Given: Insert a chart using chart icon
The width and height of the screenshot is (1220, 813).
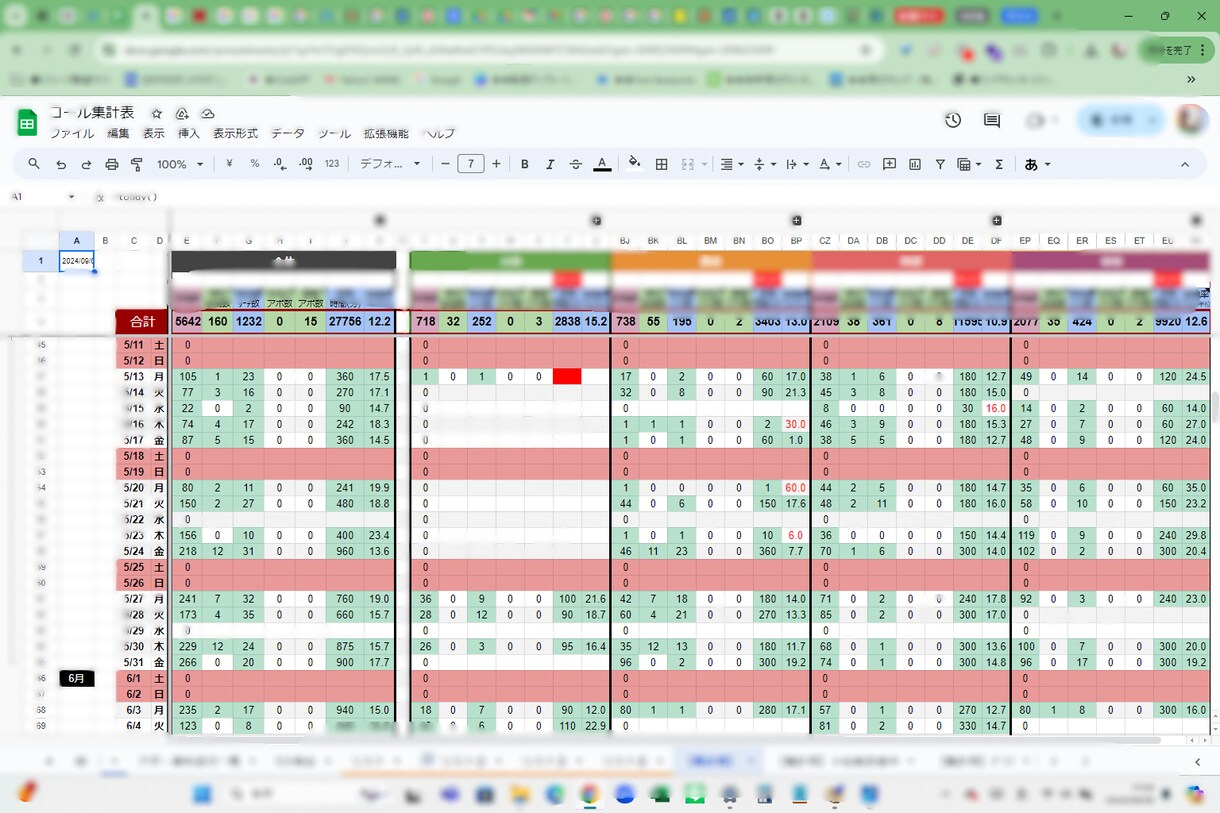Looking at the screenshot, I should click(x=915, y=164).
